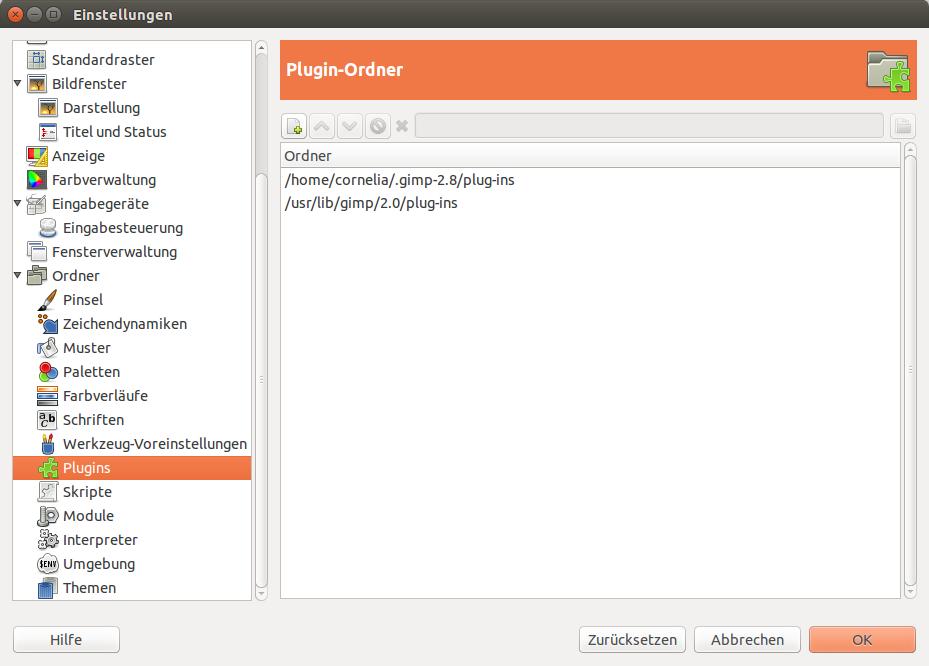
Task: Move selected folder up
Action: pyautogui.click(x=322, y=126)
